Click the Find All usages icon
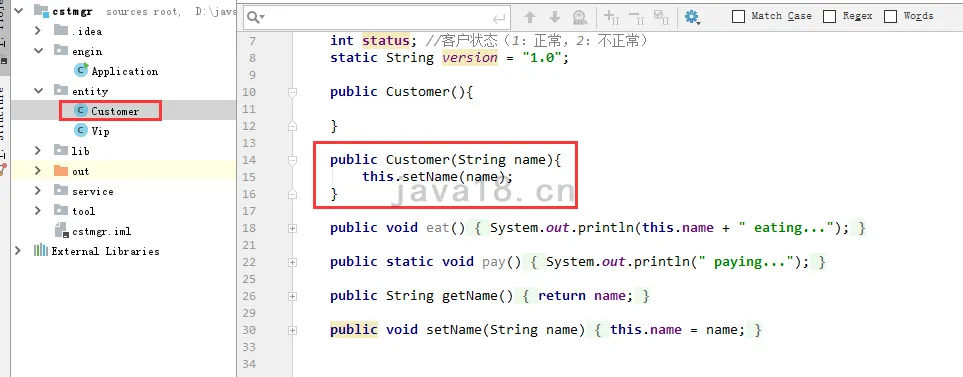Image resolution: width=963 pixels, height=377 pixels. point(580,17)
